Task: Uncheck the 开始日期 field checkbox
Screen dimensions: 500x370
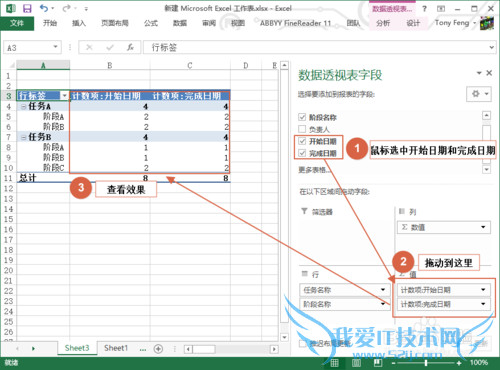Action: 302,141
